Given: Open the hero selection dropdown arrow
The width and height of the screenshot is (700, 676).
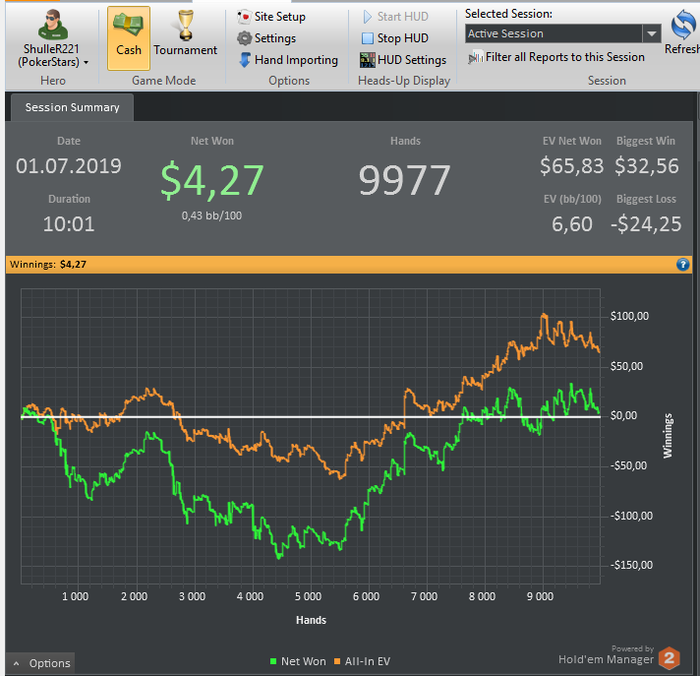Looking at the screenshot, I should coord(86,62).
